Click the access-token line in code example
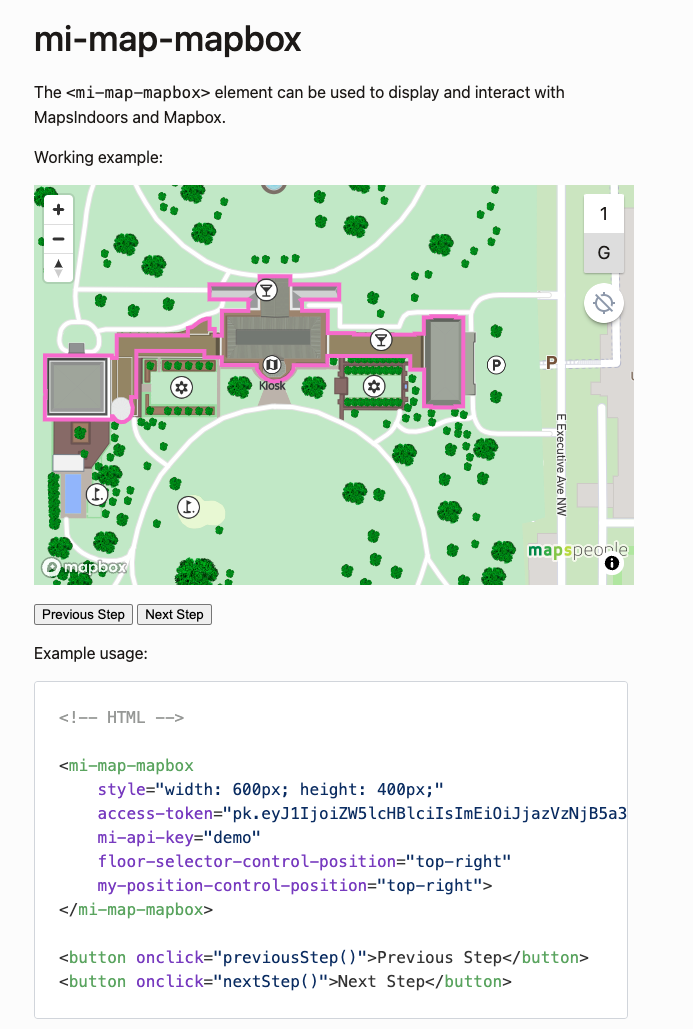The width and height of the screenshot is (693, 1029). [363, 813]
